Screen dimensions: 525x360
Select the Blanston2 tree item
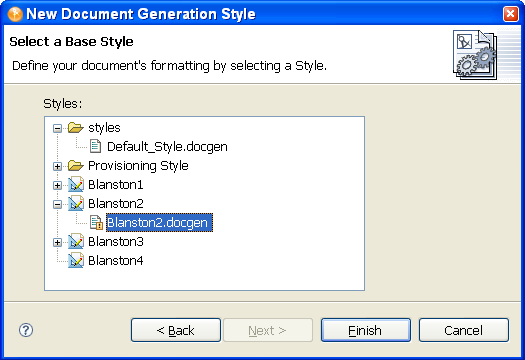[x=116, y=204]
